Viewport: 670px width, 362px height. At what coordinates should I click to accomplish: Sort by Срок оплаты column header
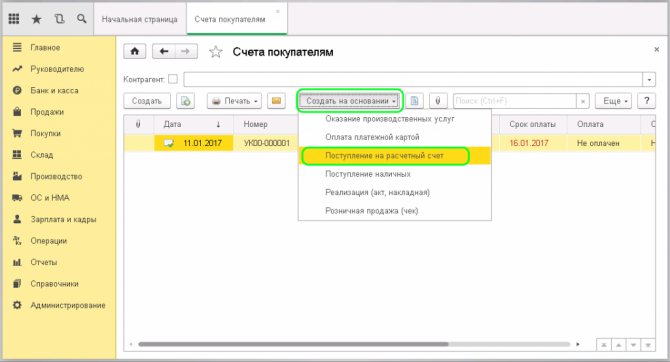(x=532, y=124)
